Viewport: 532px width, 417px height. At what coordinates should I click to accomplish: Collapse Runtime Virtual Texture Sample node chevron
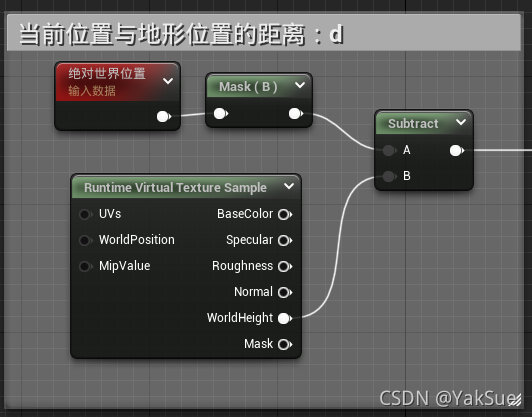pyautogui.click(x=289, y=186)
